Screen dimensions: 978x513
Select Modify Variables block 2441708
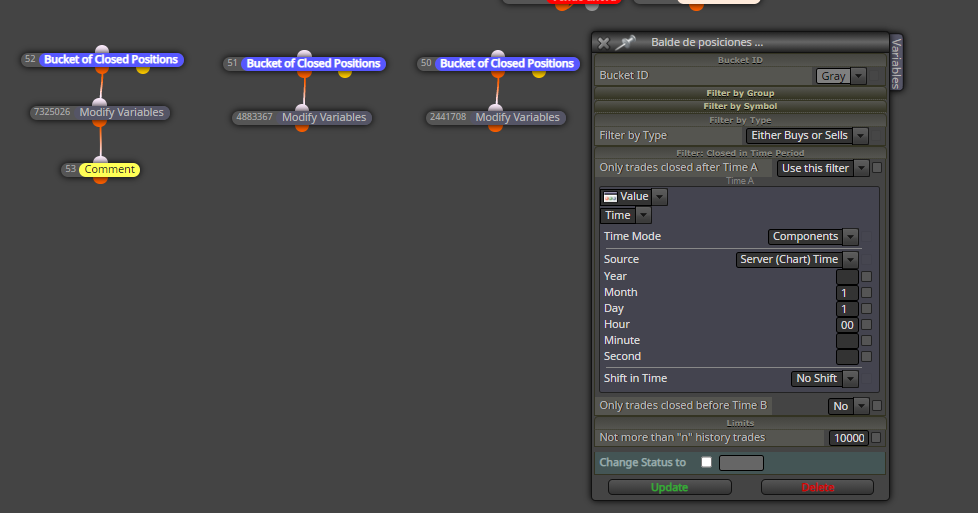click(x=496, y=117)
